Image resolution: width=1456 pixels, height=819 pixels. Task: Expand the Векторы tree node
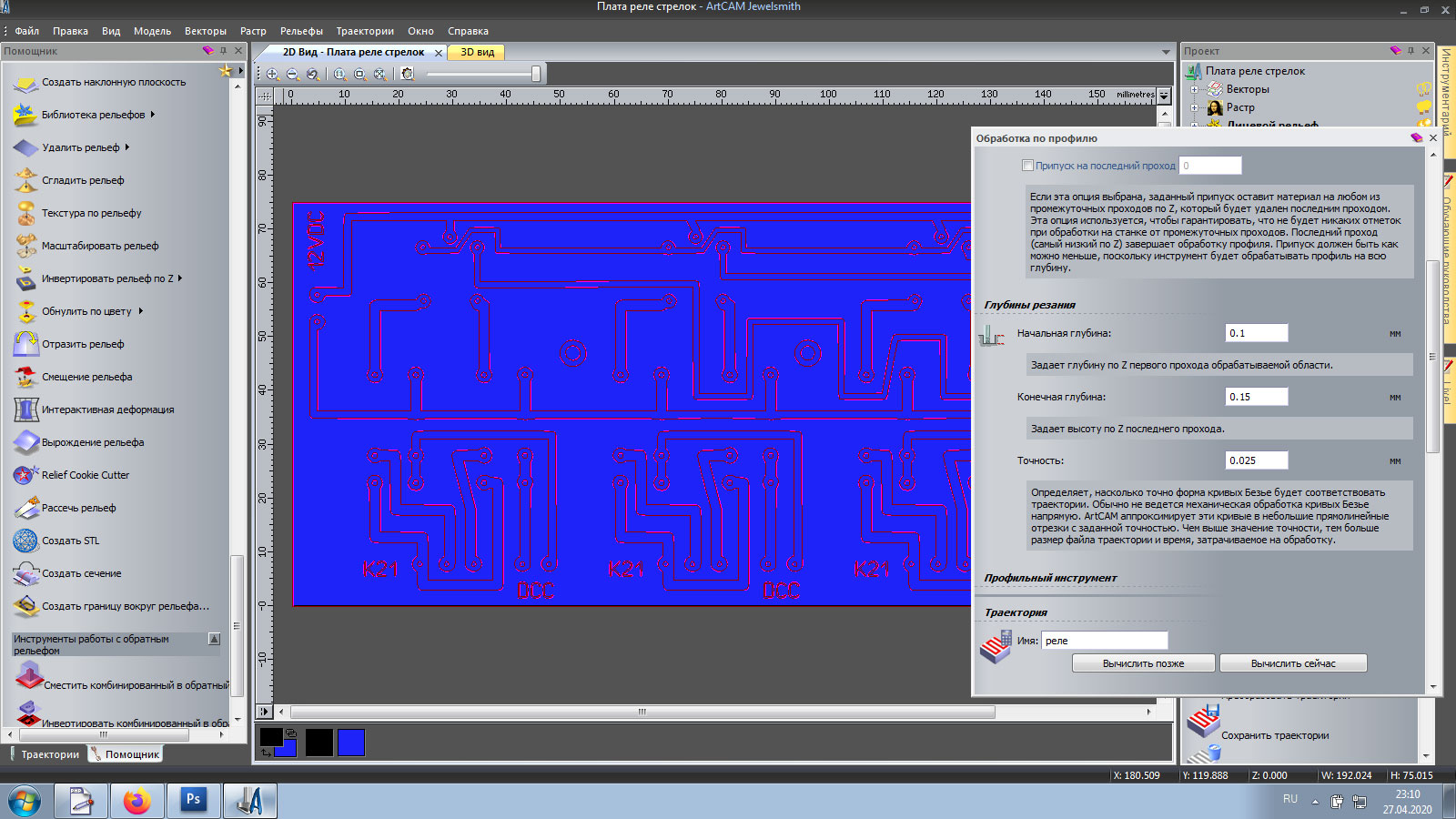pyautogui.click(x=1194, y=89)
